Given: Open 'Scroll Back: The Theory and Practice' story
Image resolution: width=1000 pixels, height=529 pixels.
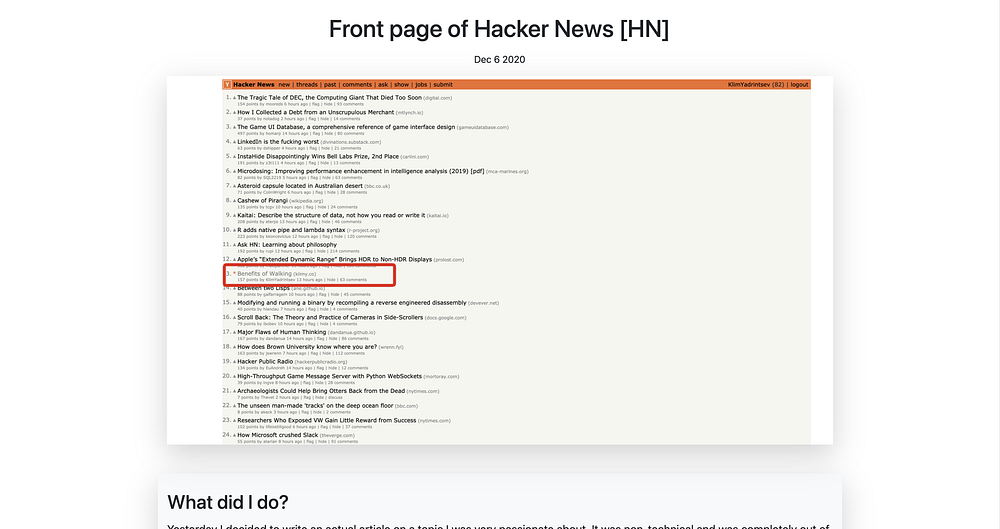Looking at the screenshot, I should [x=330, y=317].
